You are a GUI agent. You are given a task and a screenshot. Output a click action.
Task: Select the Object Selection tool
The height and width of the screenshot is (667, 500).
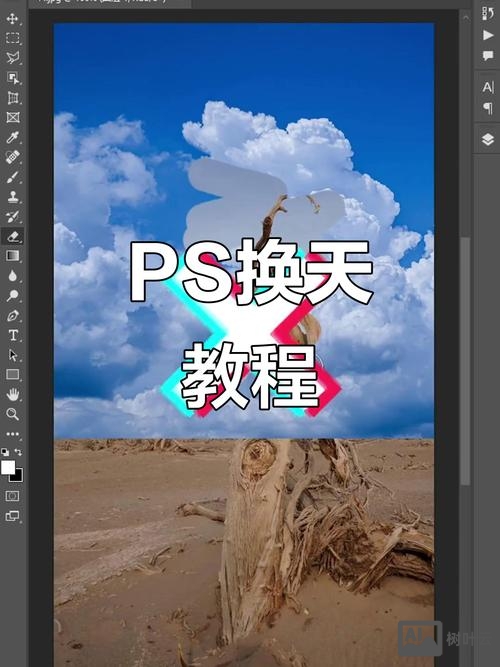pos(13,78)
